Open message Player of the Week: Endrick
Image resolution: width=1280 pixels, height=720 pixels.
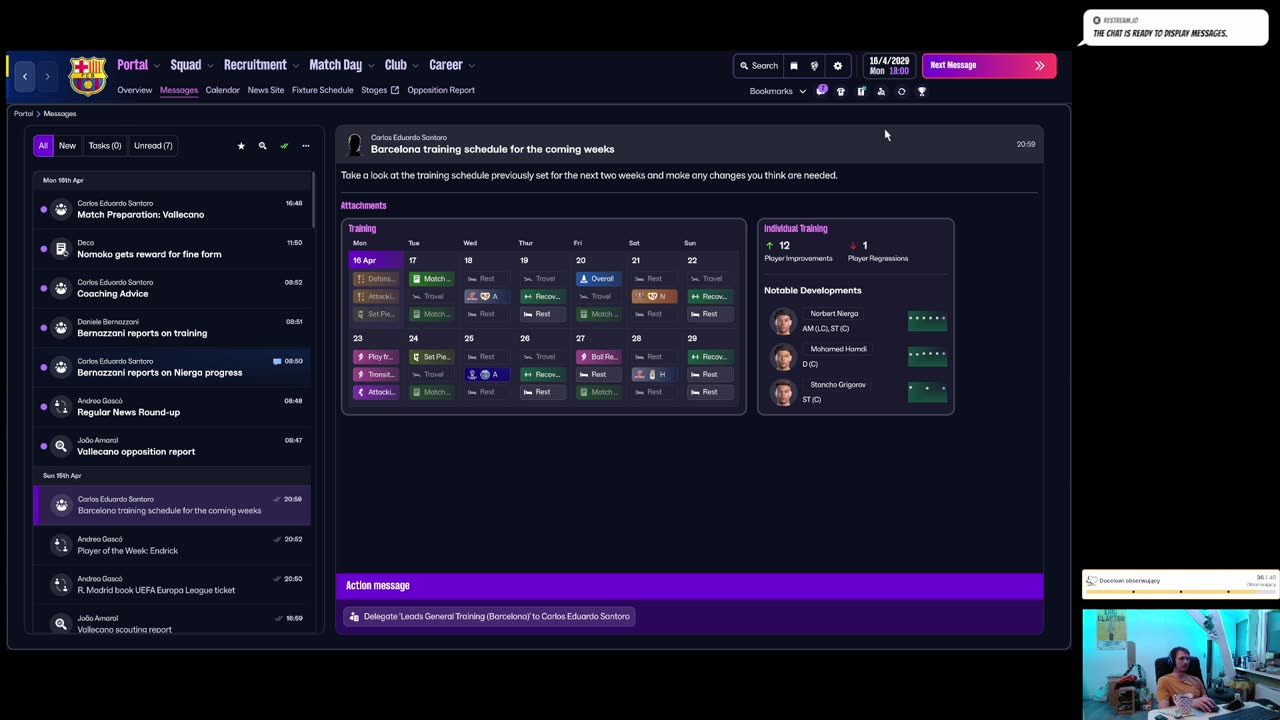coord(172,545)
